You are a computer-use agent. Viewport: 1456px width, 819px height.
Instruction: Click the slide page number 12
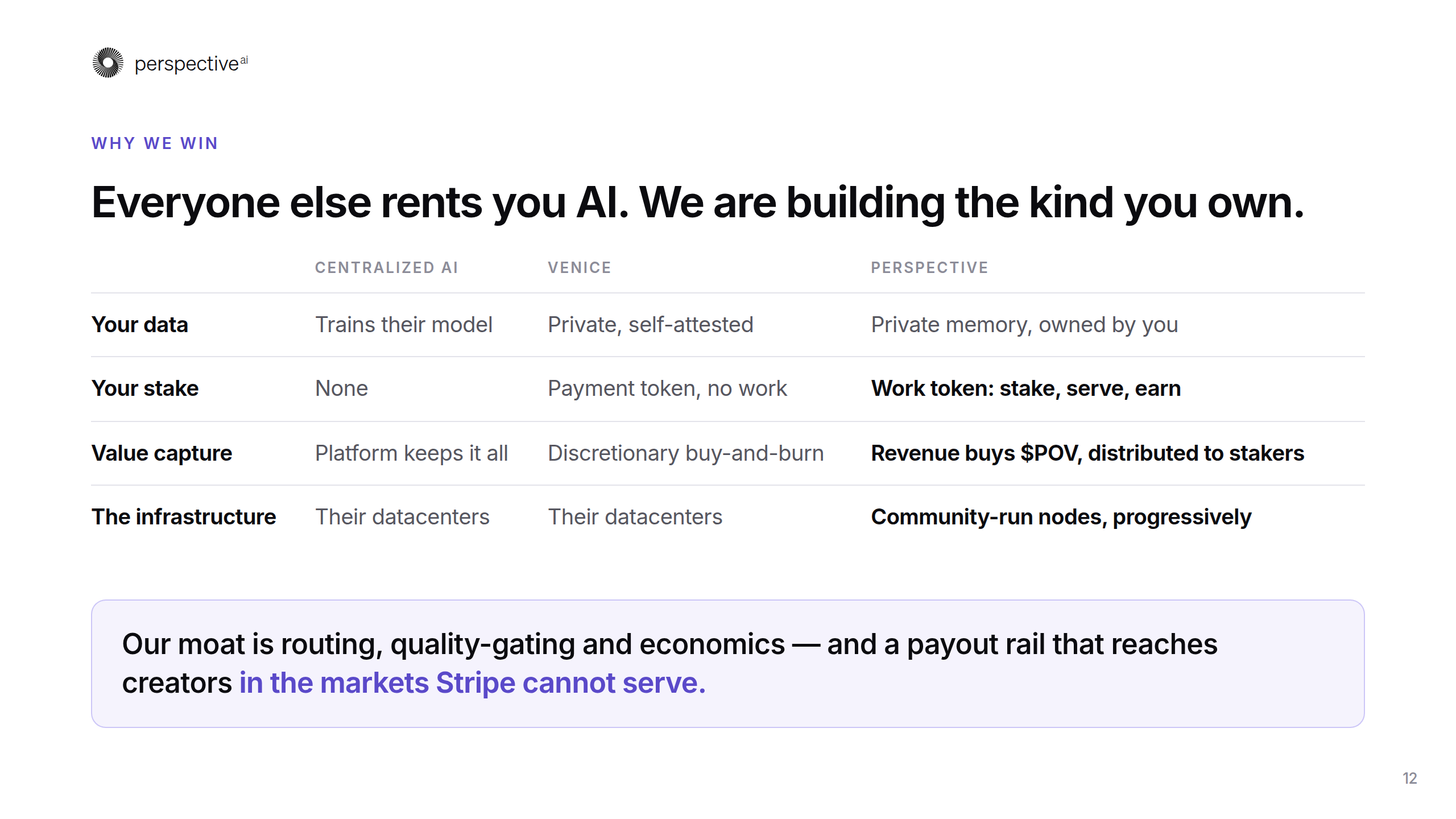click(x=1410, y=778)
